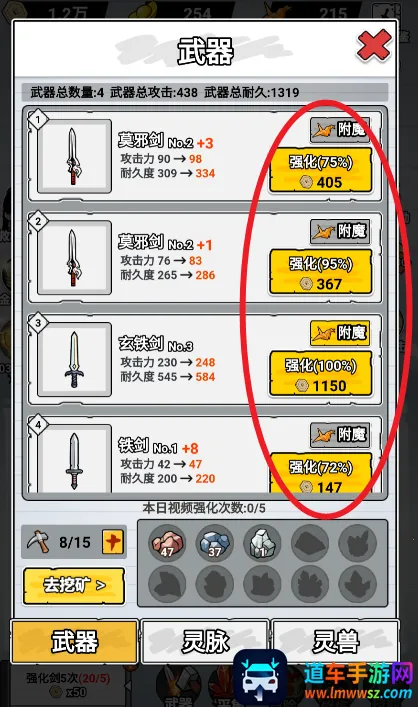Go mining via 去挖矿 button
The image size is (418, 707).
click(74, 586)
